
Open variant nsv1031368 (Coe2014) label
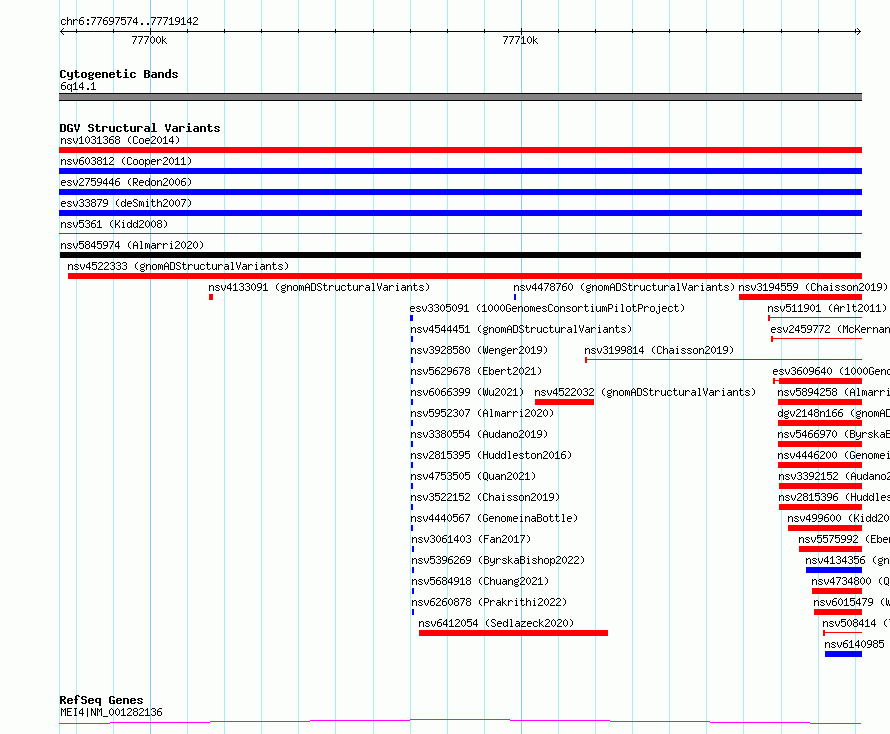[x=120, y=140]
